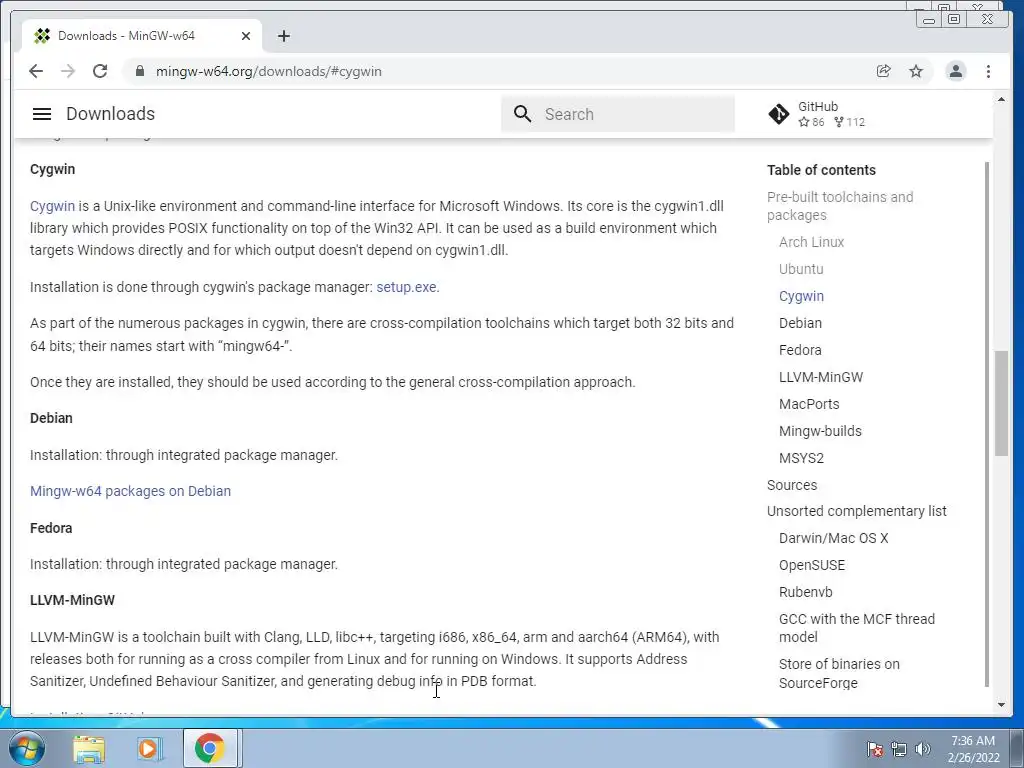
Task: Click the Chrome taskbar icon
Action: click(x=209, y=748)
